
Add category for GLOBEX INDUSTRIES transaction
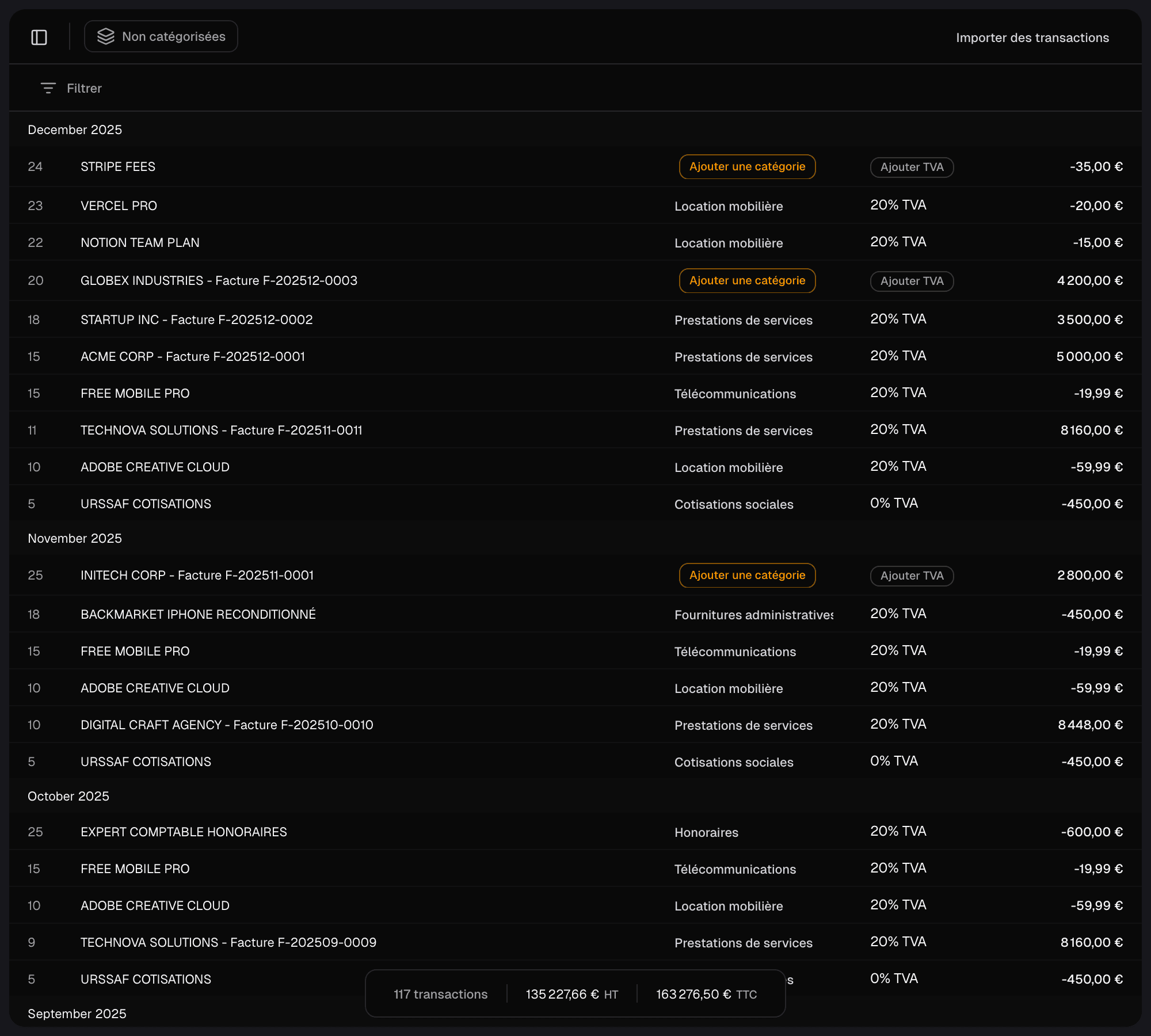747,280
